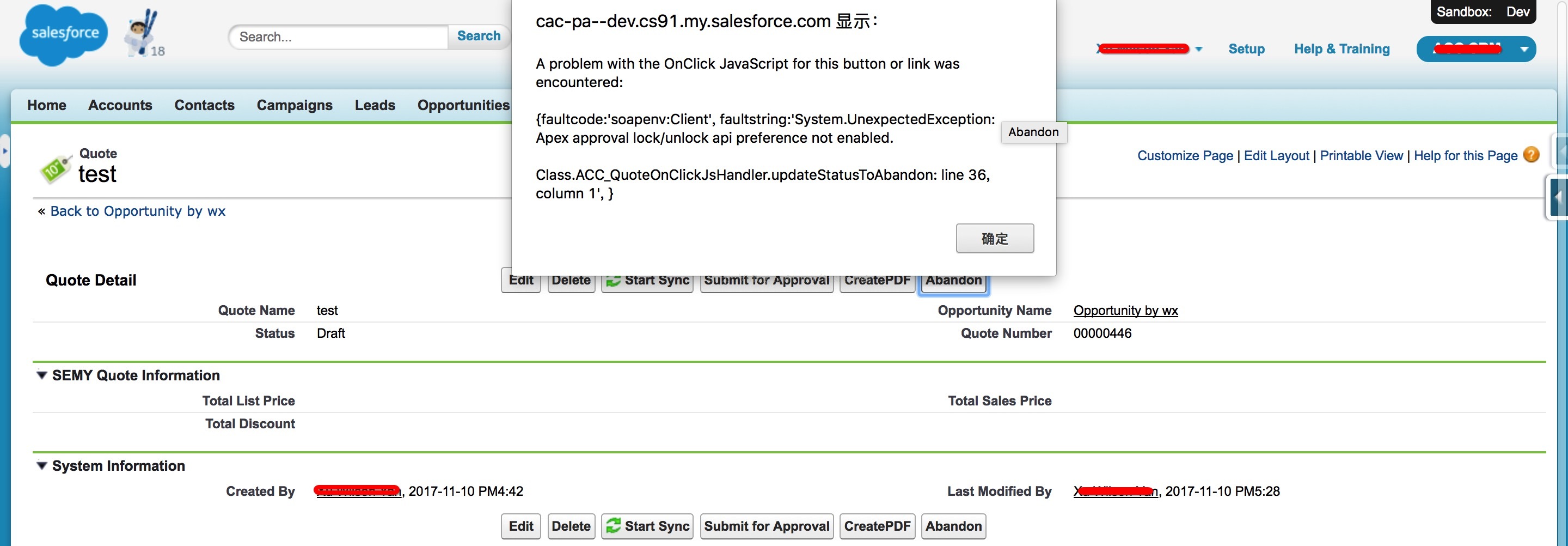Open Help & Training link
Image resolution: width=1568 pixels, height=546 pixels.
click(x=1342, y=48)
